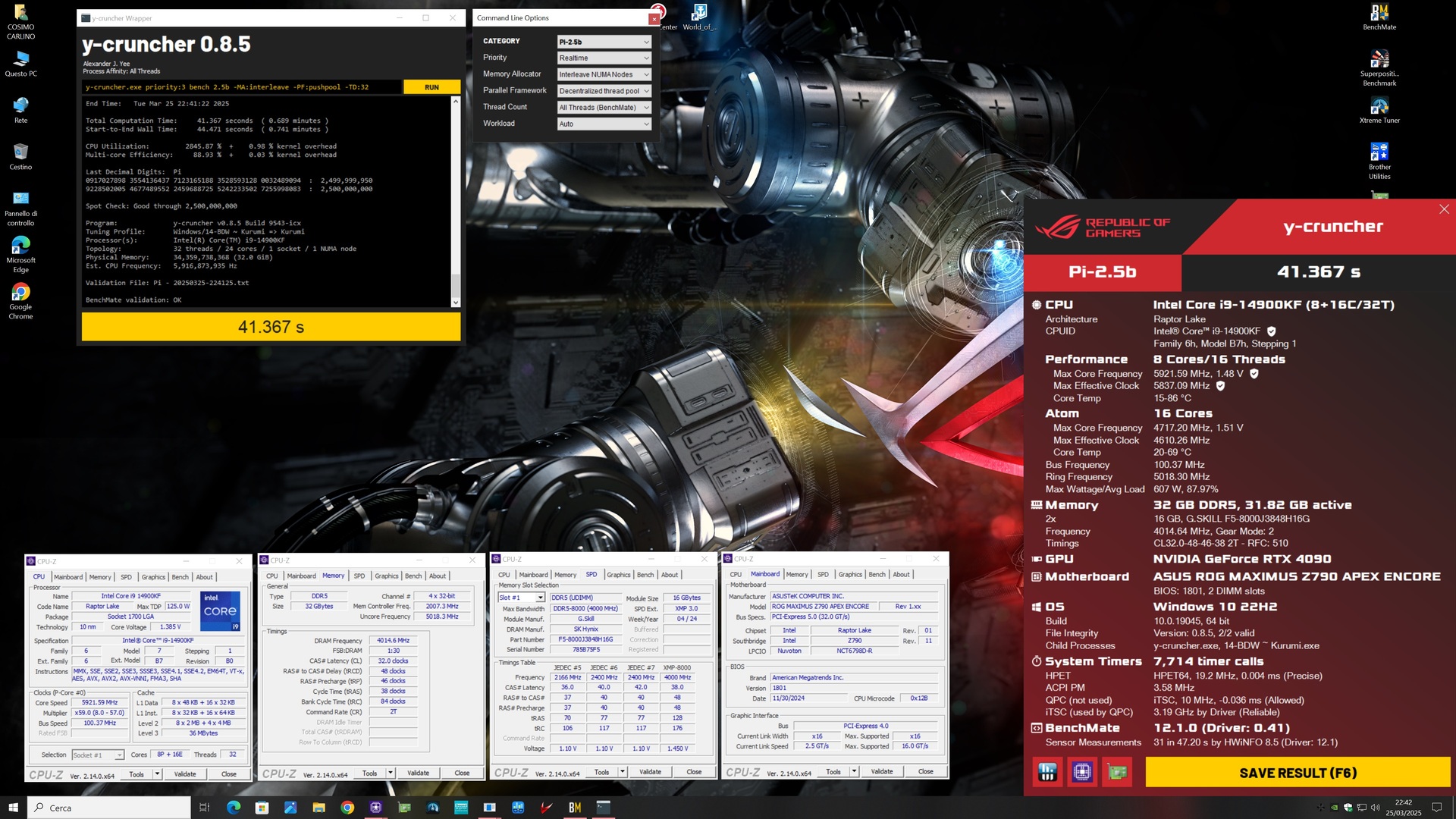The width and height of the screenshot is (1456, 819).
Task: Click the "NVIDIA GeForce RTX 4090" GPU text
Action: (1242, 559)
